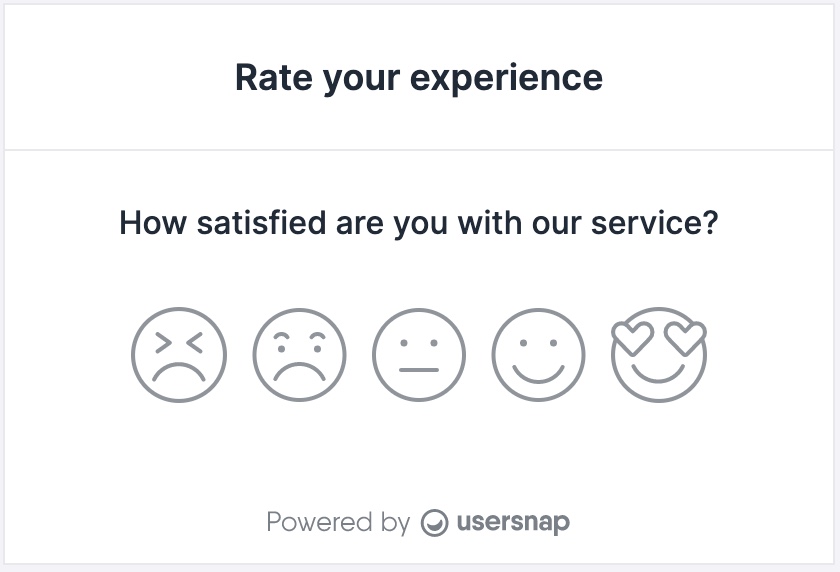This screenshot has width=840, height=572.
Task: Select the angry squinting face emoji
Action: 179,355
